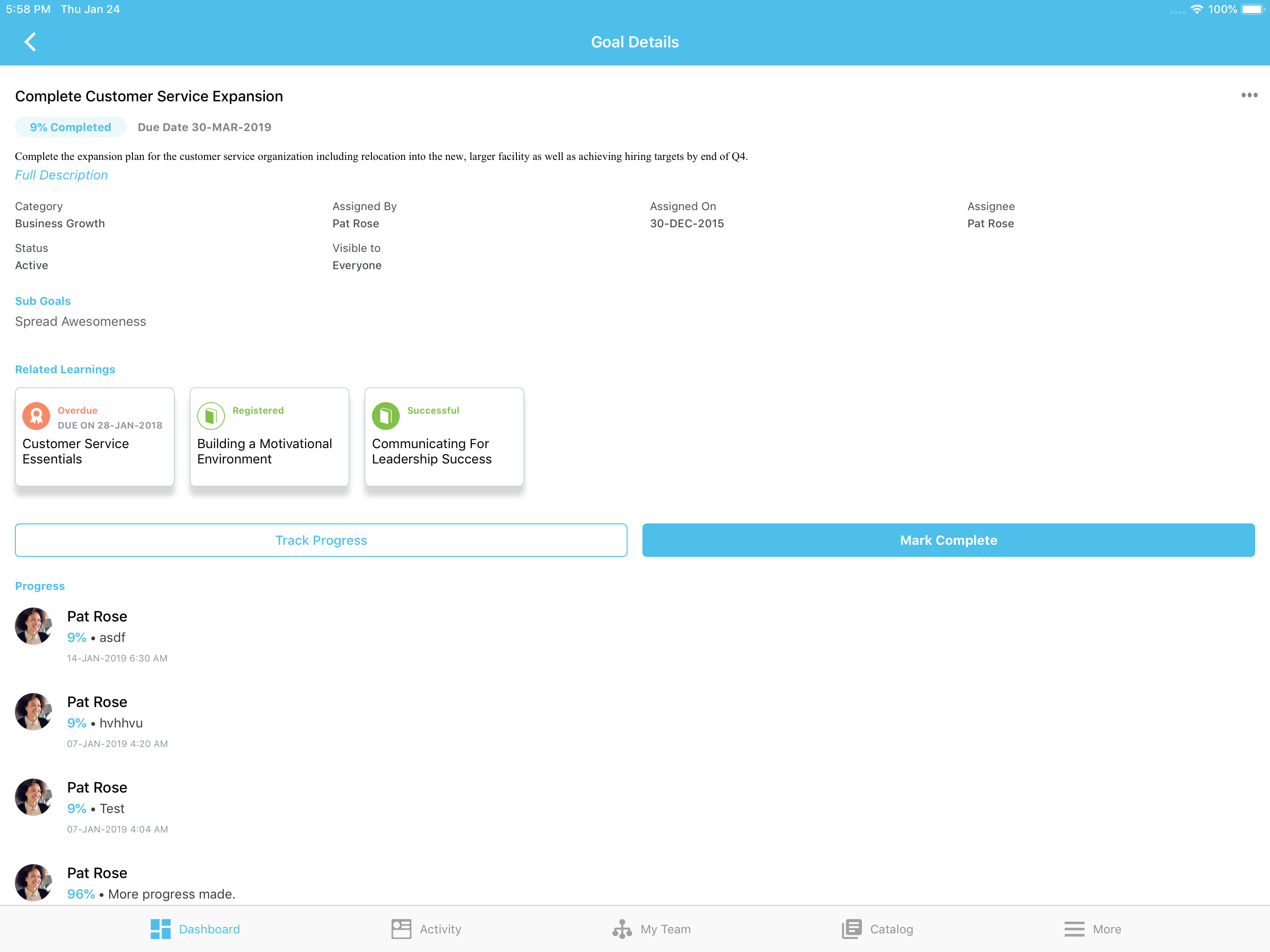Switch to the Activity tab
This screenshot has width=1270, height=952.
440,928
